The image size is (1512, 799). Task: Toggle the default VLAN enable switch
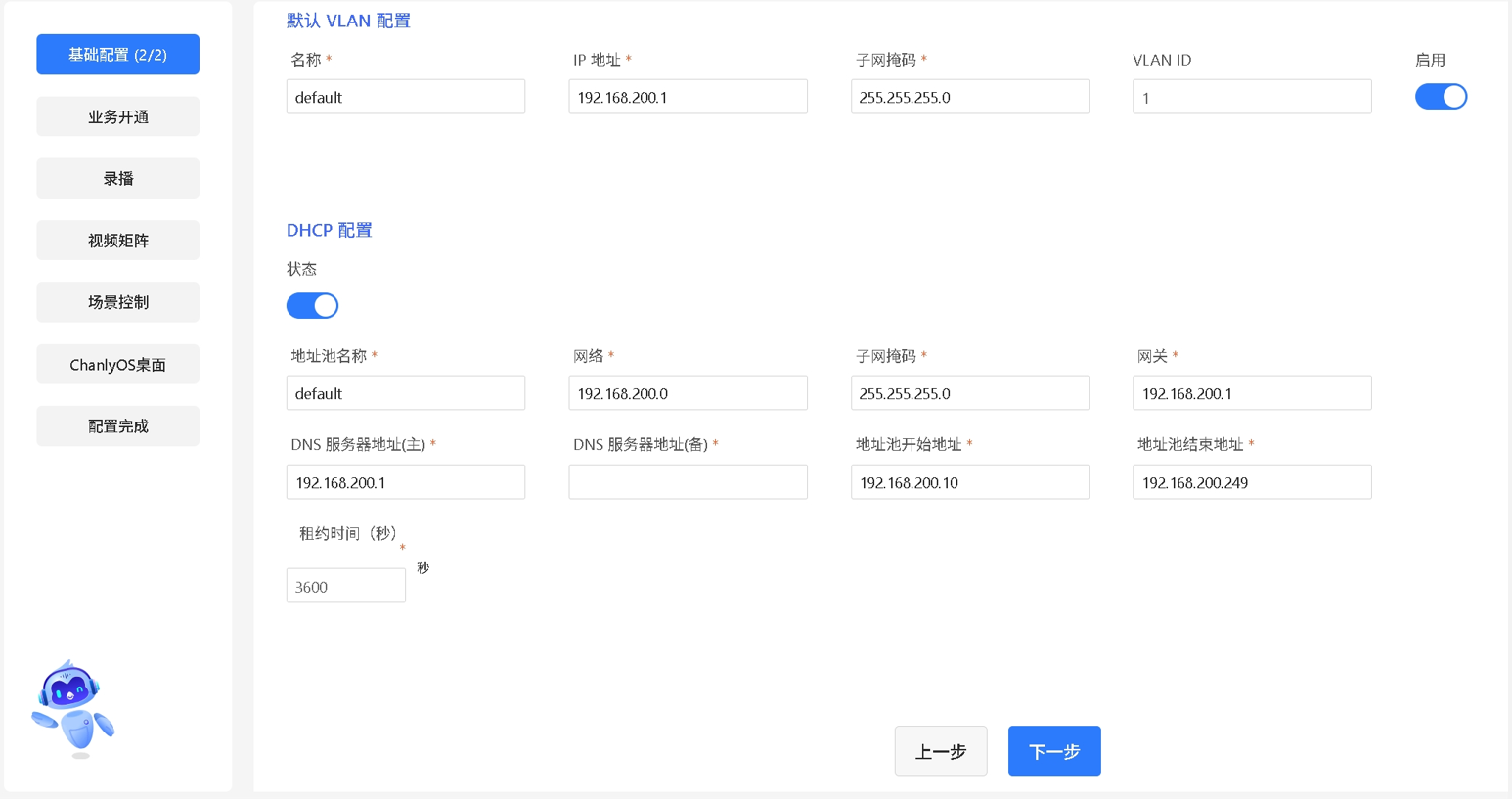click(1440, 97)
